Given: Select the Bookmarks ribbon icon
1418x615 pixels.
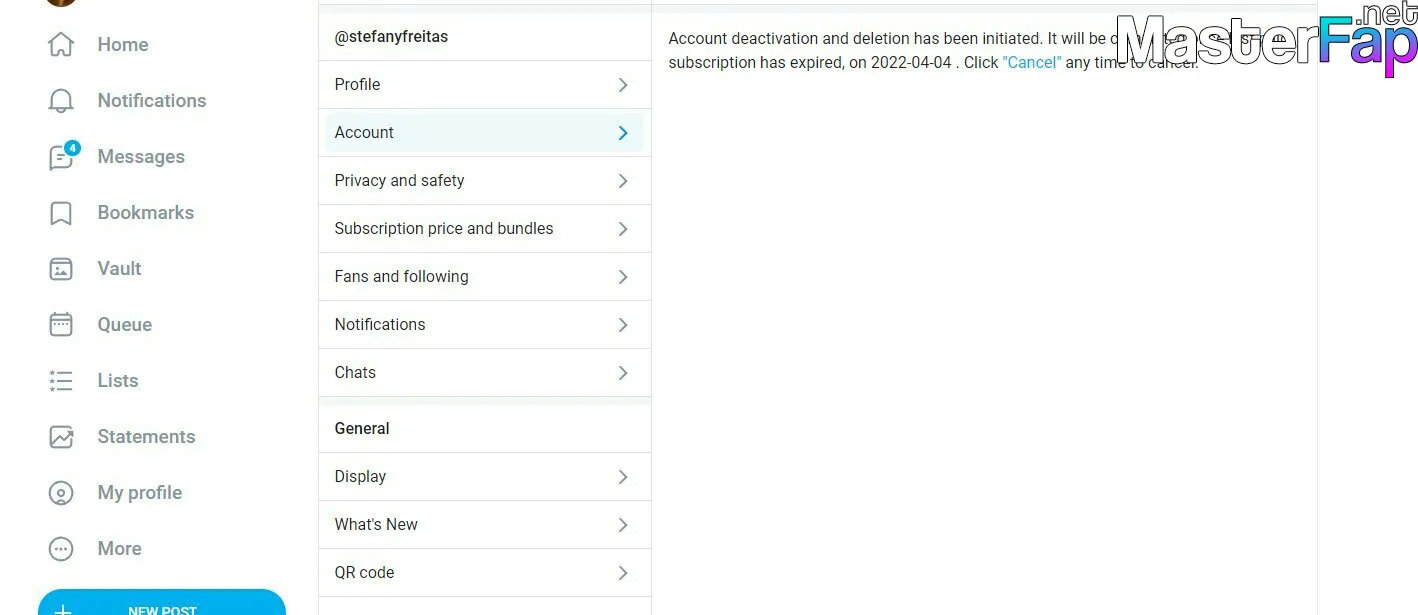Looking at the screenshot, I should coord(61,213).
